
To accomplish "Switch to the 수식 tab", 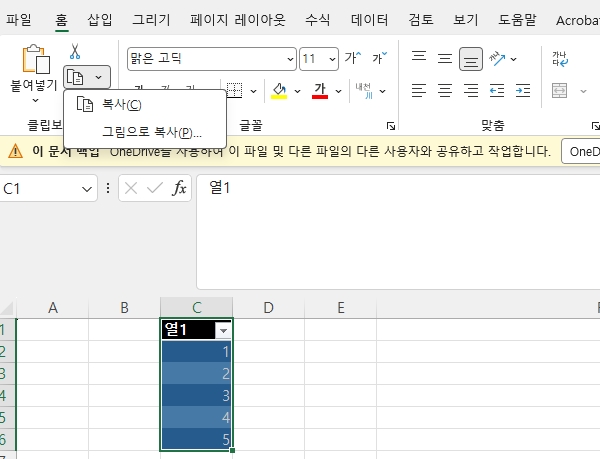I will [x=317, y=20].
